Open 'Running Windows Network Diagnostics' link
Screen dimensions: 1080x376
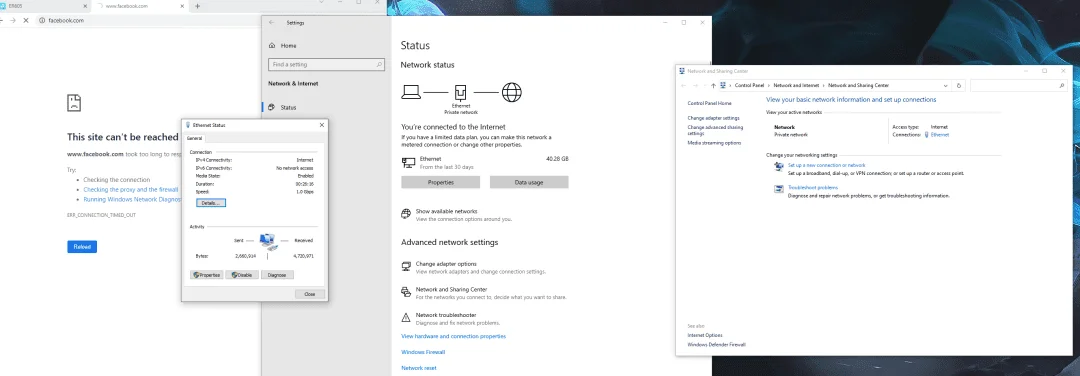coord(132,199)
